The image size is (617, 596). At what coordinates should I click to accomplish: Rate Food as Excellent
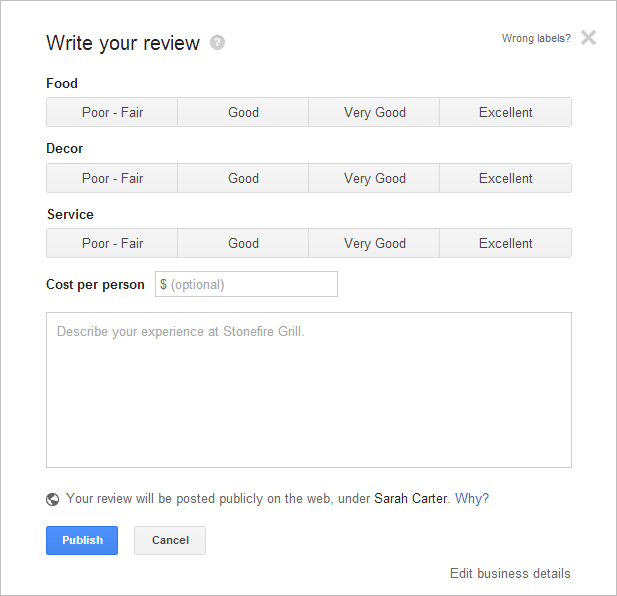506,112
